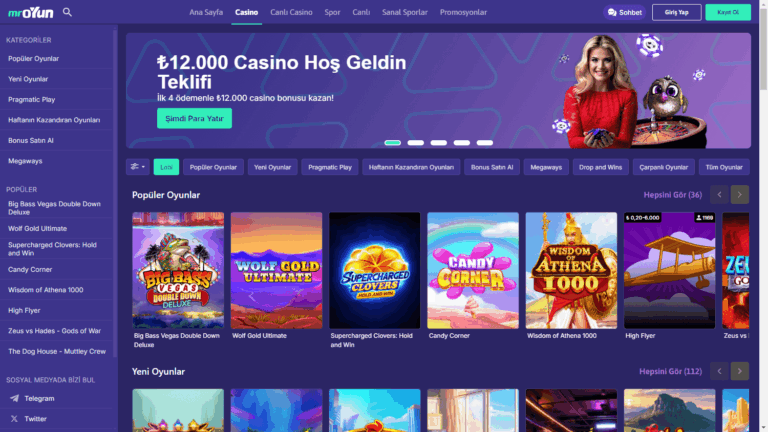Open the Sohbet chat bubble button
Screen dimensions: 768x432
(x=624, y=12)
